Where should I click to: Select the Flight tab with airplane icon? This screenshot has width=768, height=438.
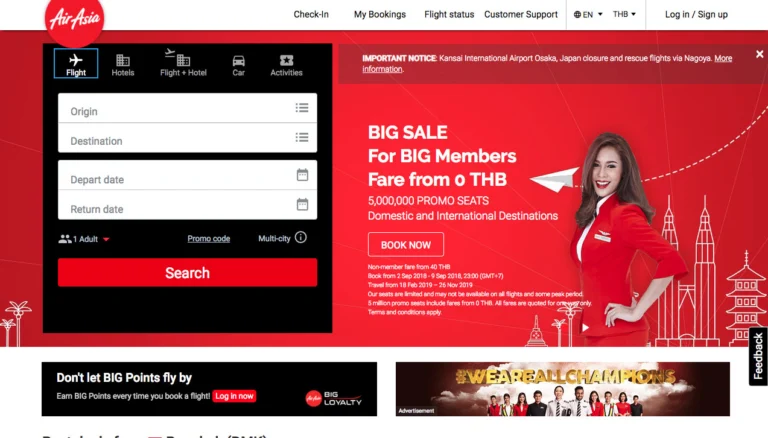click(76, 64)
